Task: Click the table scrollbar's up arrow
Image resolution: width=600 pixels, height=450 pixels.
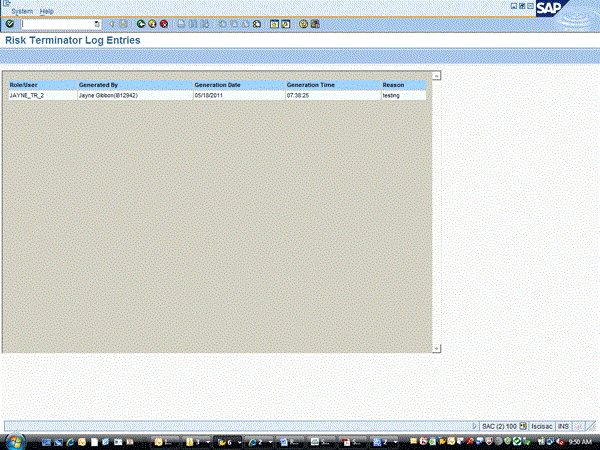Action: coord(436,76)
